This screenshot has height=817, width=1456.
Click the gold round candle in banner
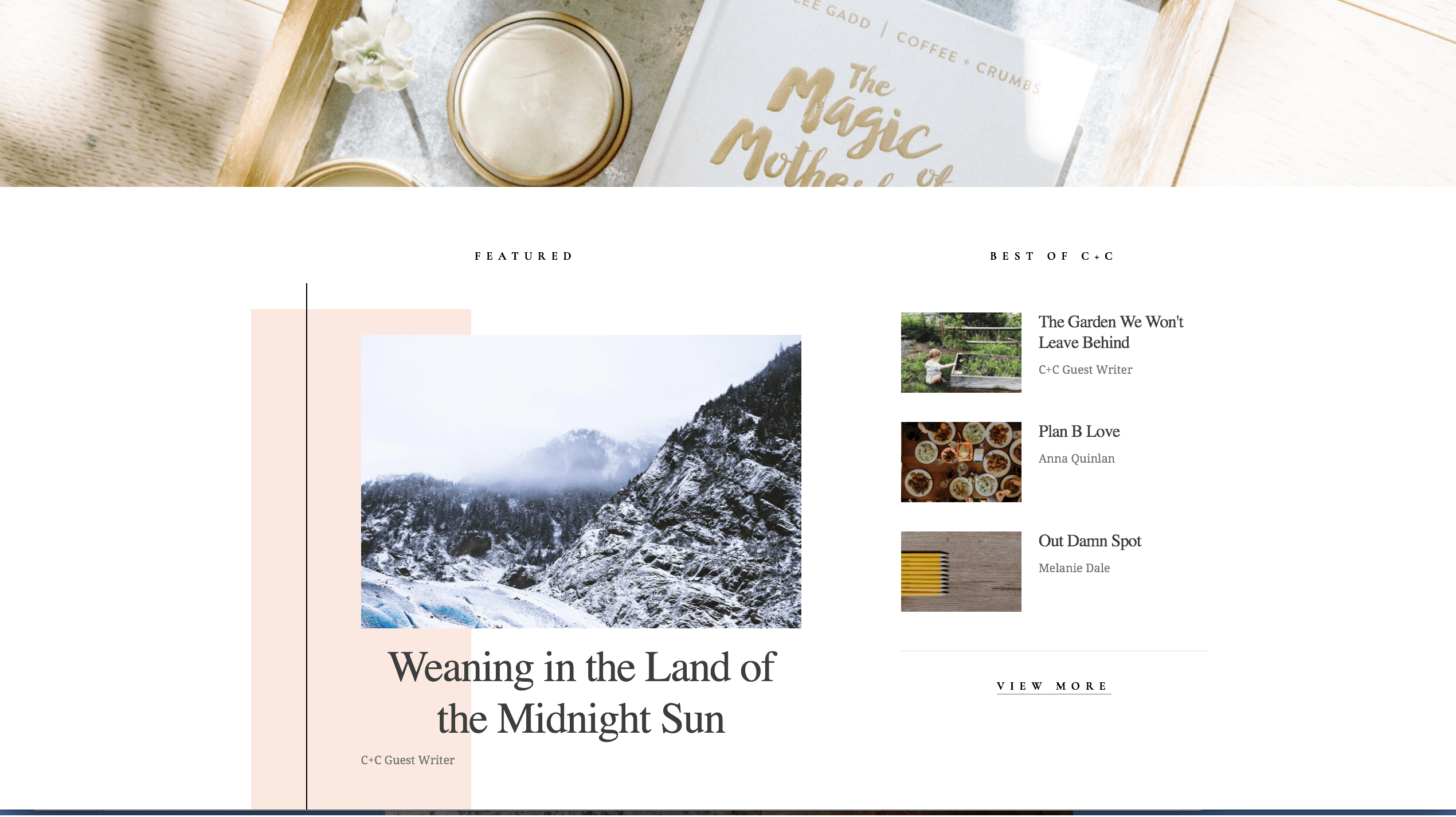click(539, 97)
